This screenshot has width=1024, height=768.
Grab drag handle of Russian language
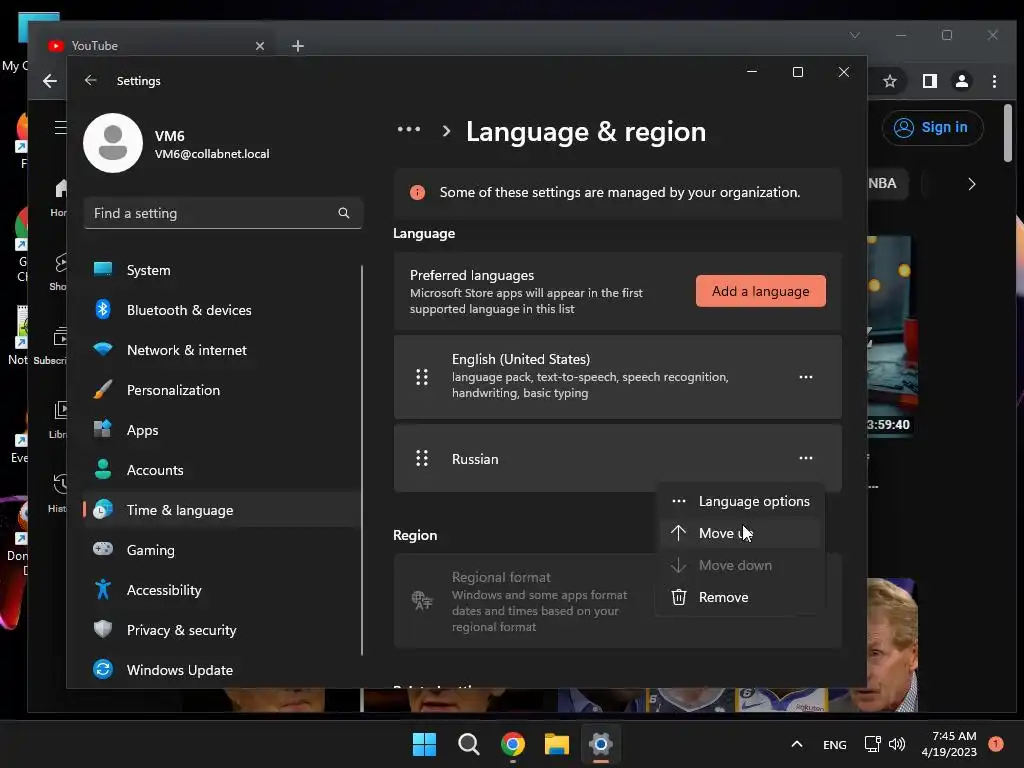pos(422,458)
